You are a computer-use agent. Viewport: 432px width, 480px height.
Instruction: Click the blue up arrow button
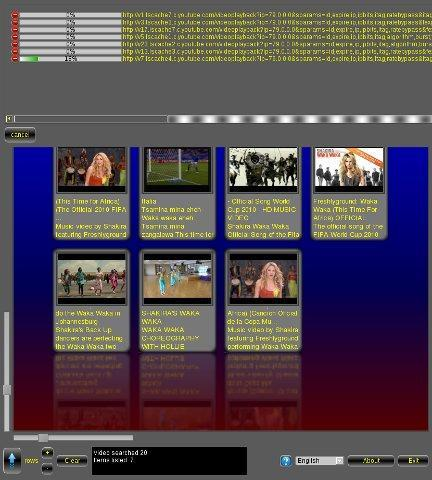point(12,461)
